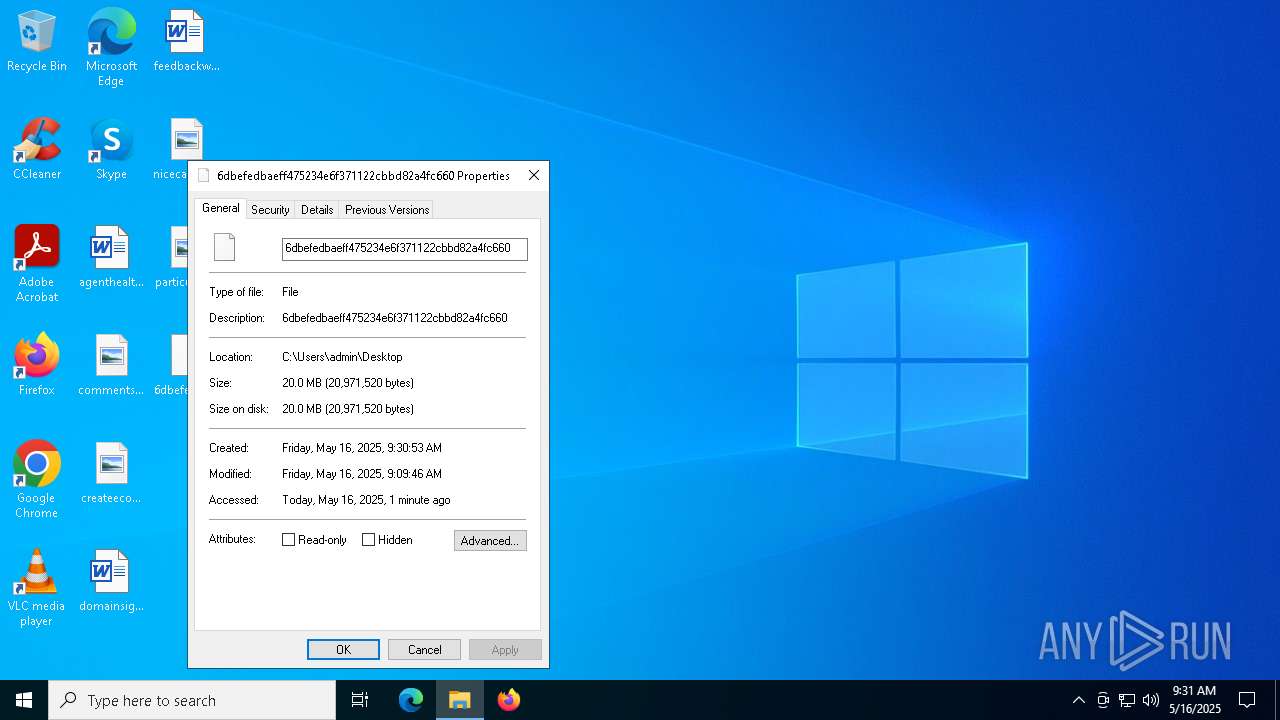Enable the Hidden attribute checkbox
The image size is (1280, 720).
[369, 540]
